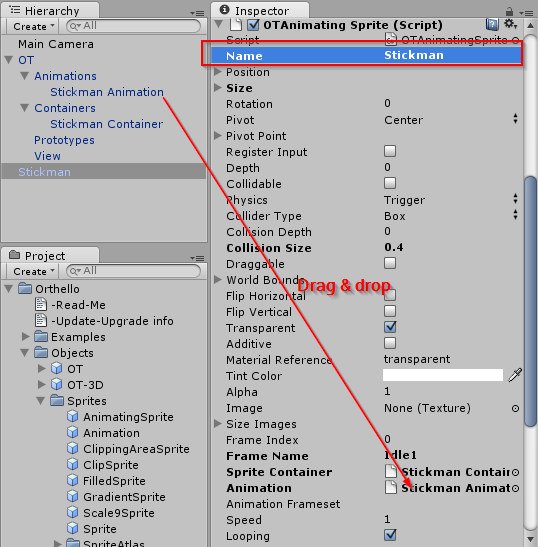Toggle the Inspector lock icon
Viewport: 538px width, 547px height.
tap(509, 12)
